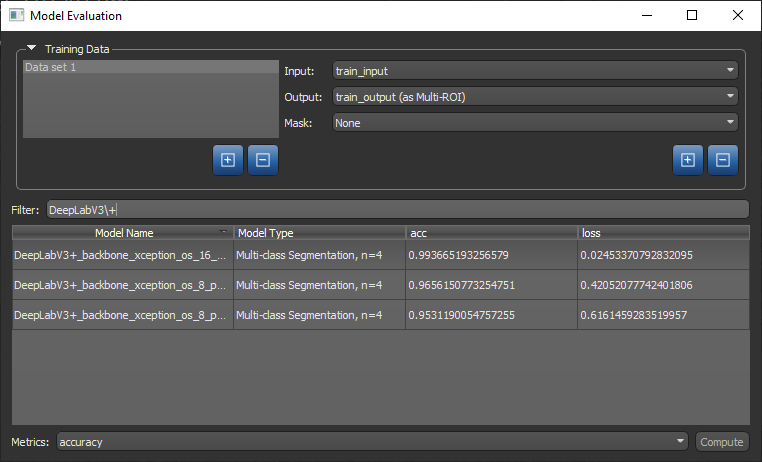Open the Input train_input dropdown
This screenshot has width=762, height=462.
coord(534,71)
